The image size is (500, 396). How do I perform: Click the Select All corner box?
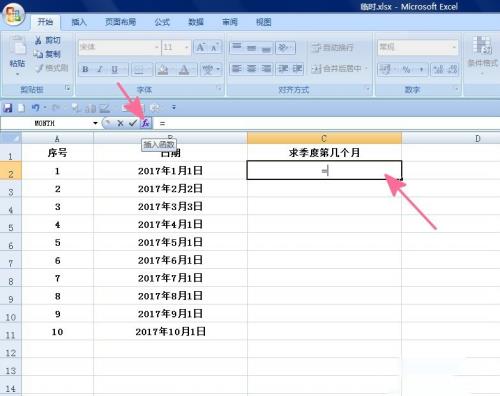click(x=11, y=138)
